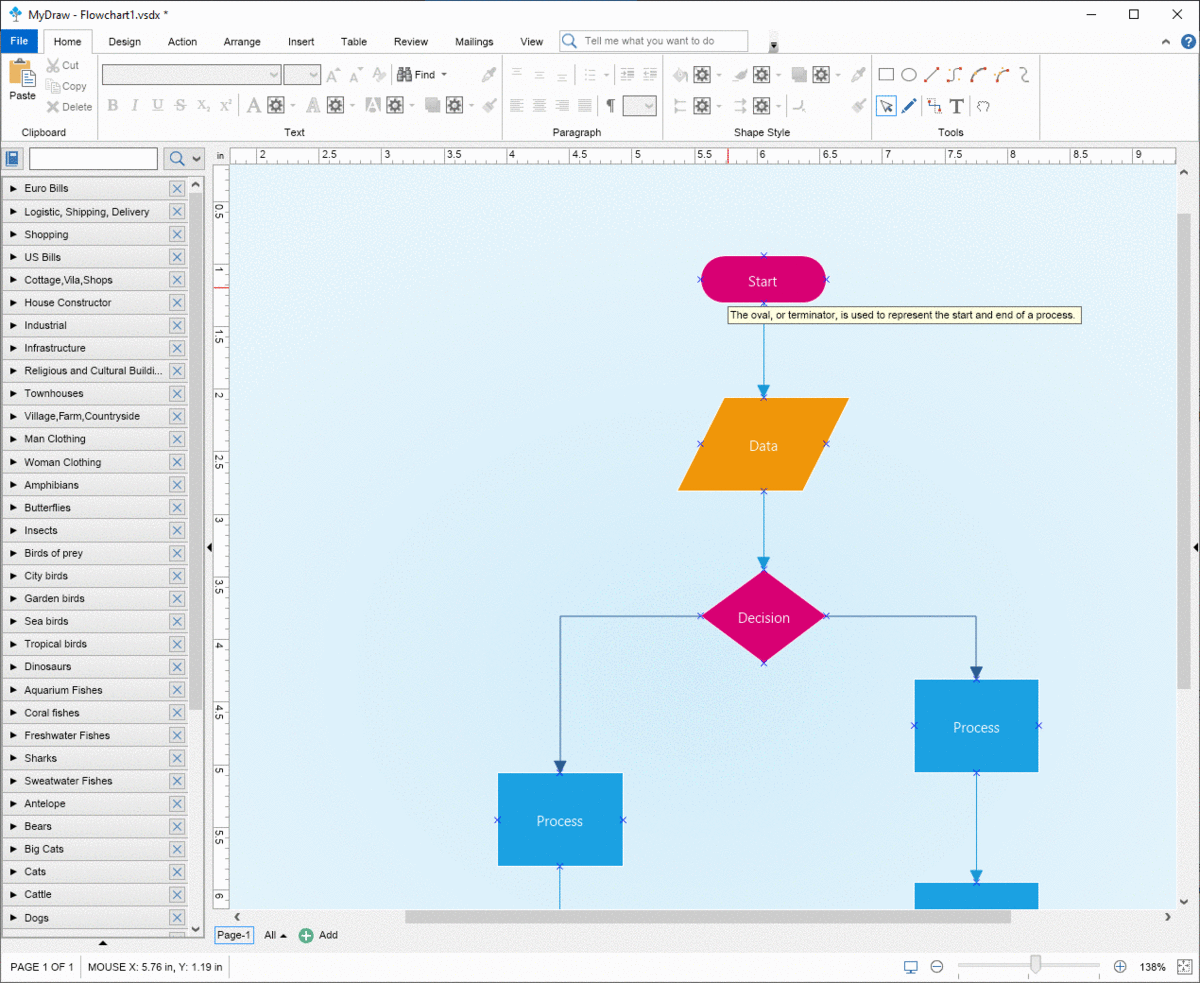The image size is (1200, 983).
Task: Open the Find dropdown arrow
Action: [x=444, y=75]
